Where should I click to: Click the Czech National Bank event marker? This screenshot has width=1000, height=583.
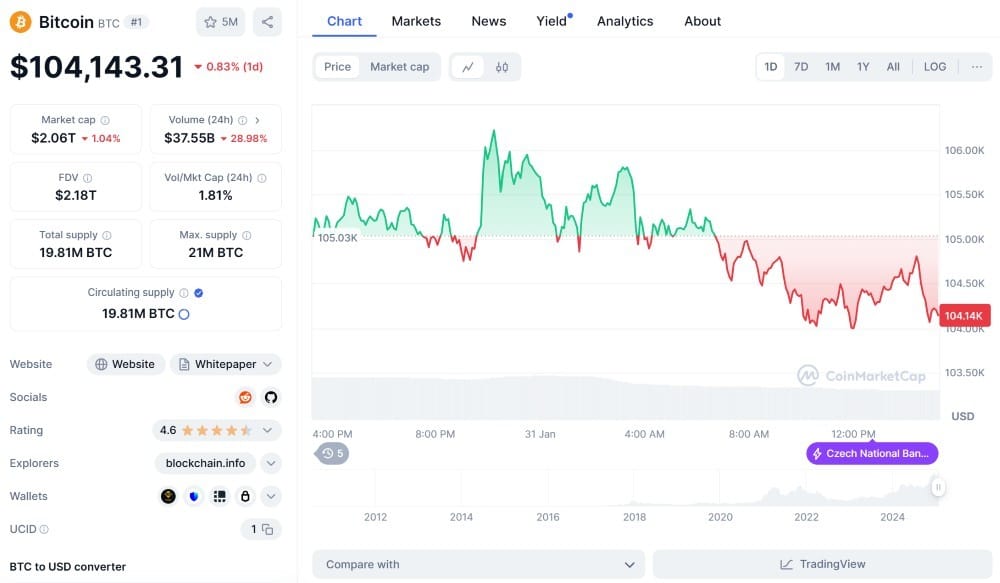[872, 453]
